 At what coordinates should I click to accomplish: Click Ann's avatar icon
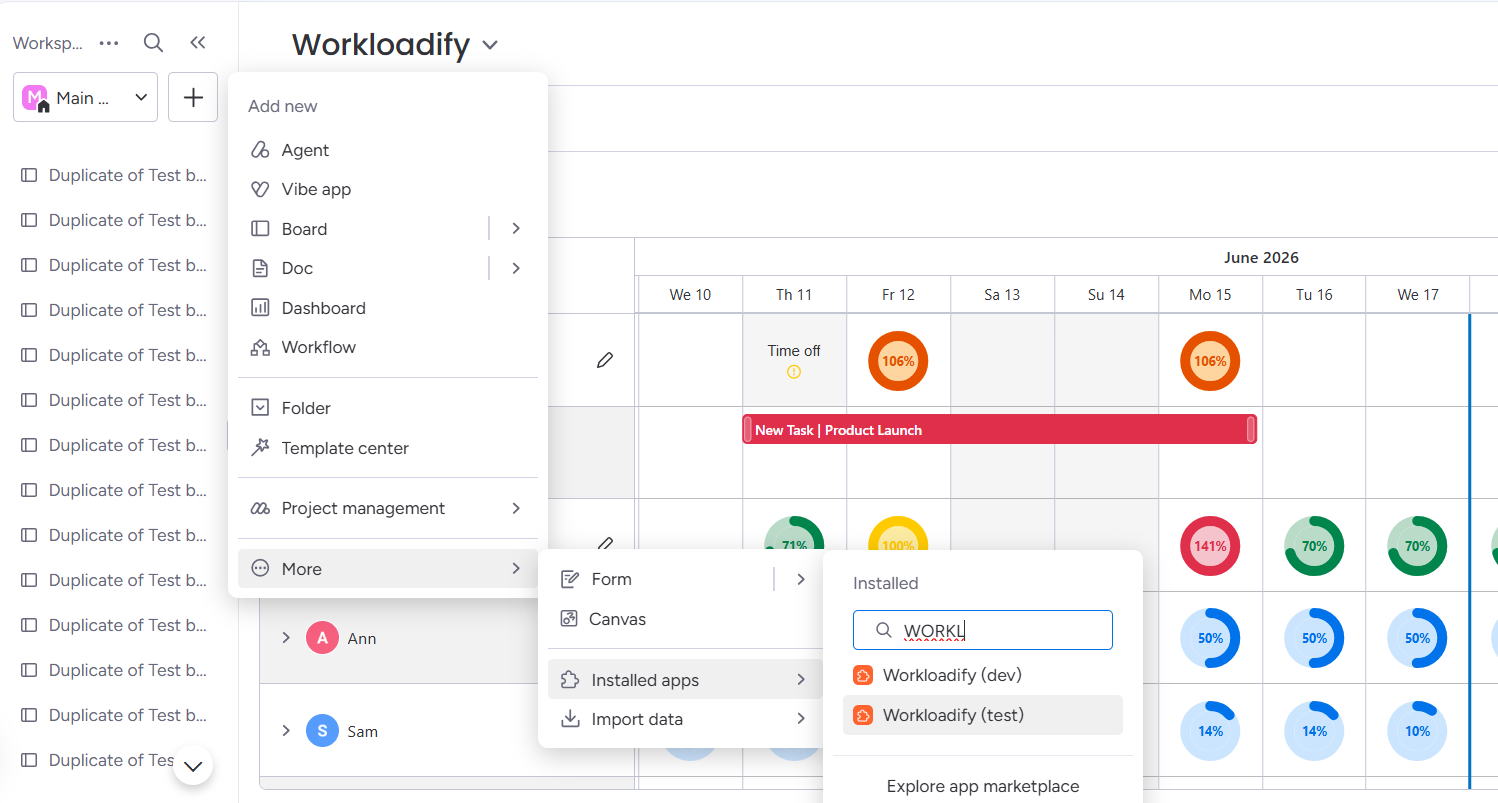coord(322,638)
